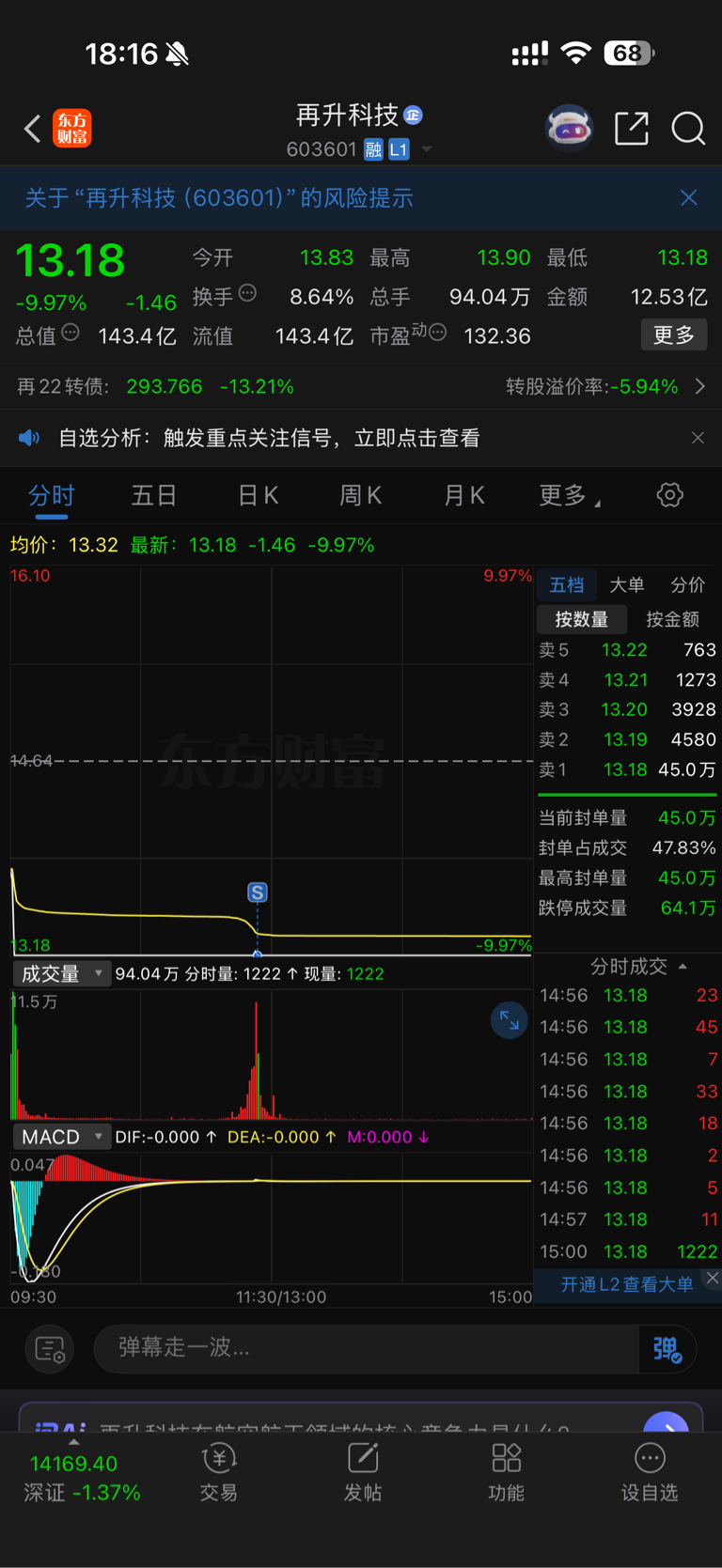722x1568 pixels.
Task: Tap the back arrow icon
Action: click(33, 129)
